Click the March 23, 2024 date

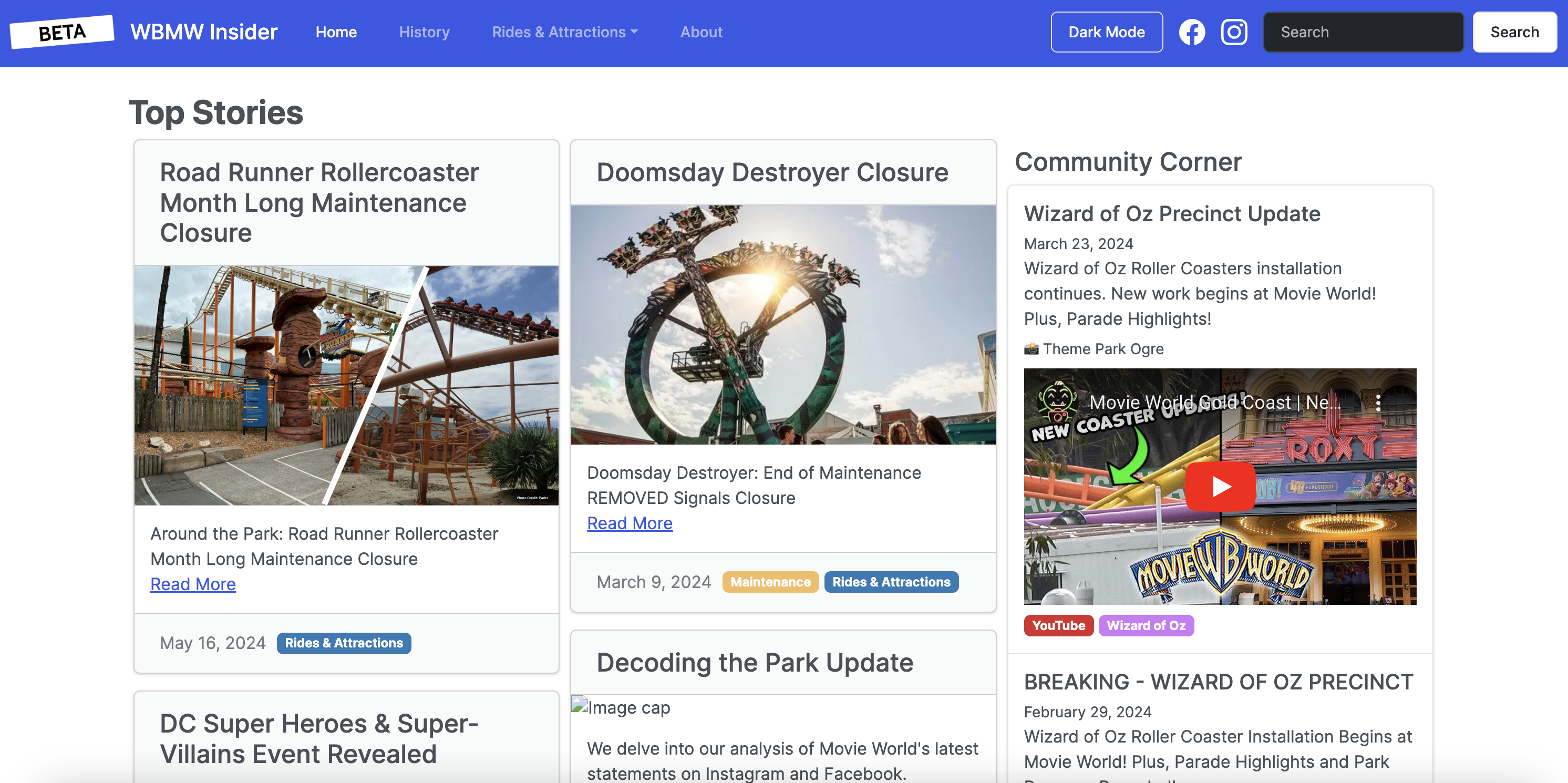1078,243
